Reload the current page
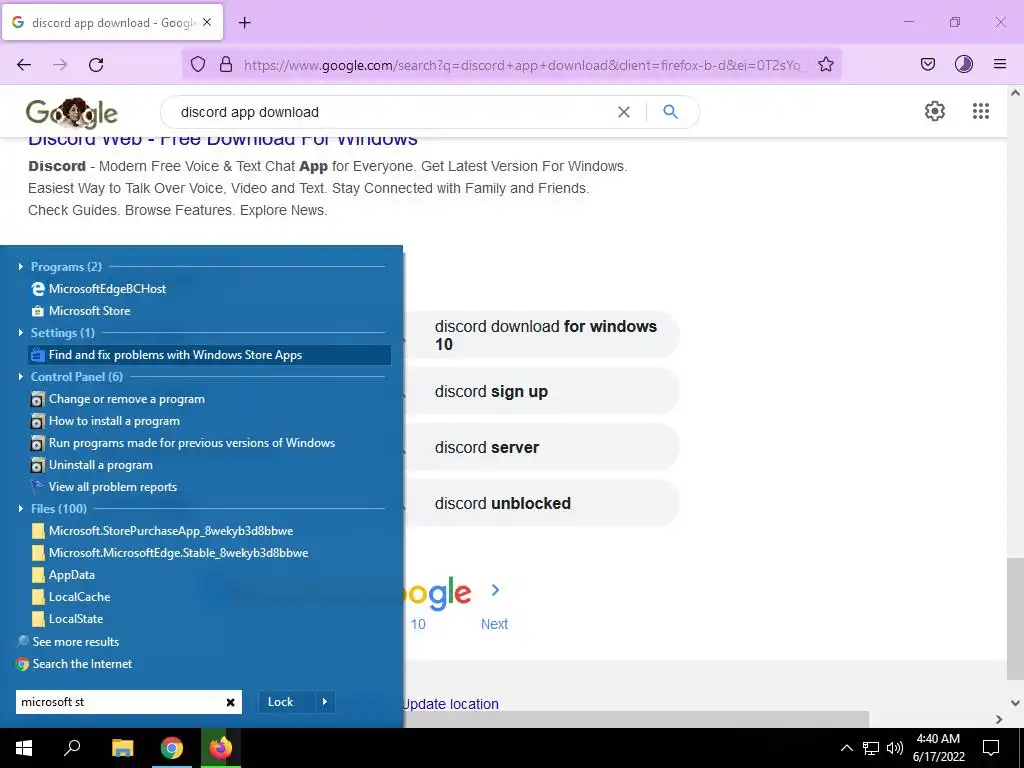This screenshot has height=768, width=1024. pyautogui.click(x=96, y=65)
